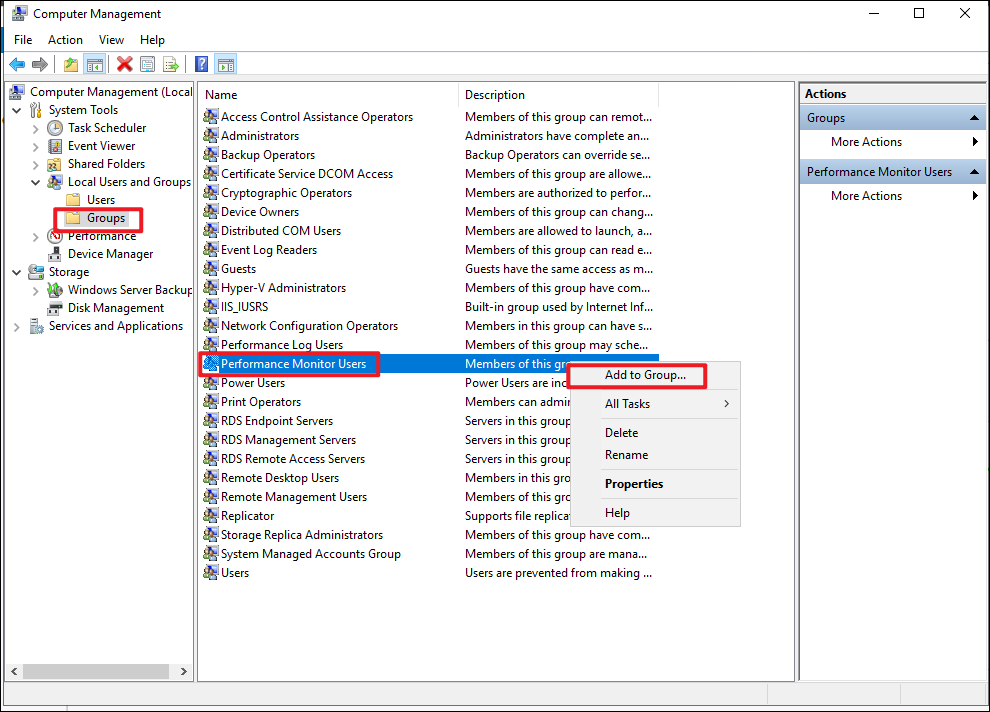Open the Help menu in menu bar
The image size is (990, 712).
tap(152, 40)
